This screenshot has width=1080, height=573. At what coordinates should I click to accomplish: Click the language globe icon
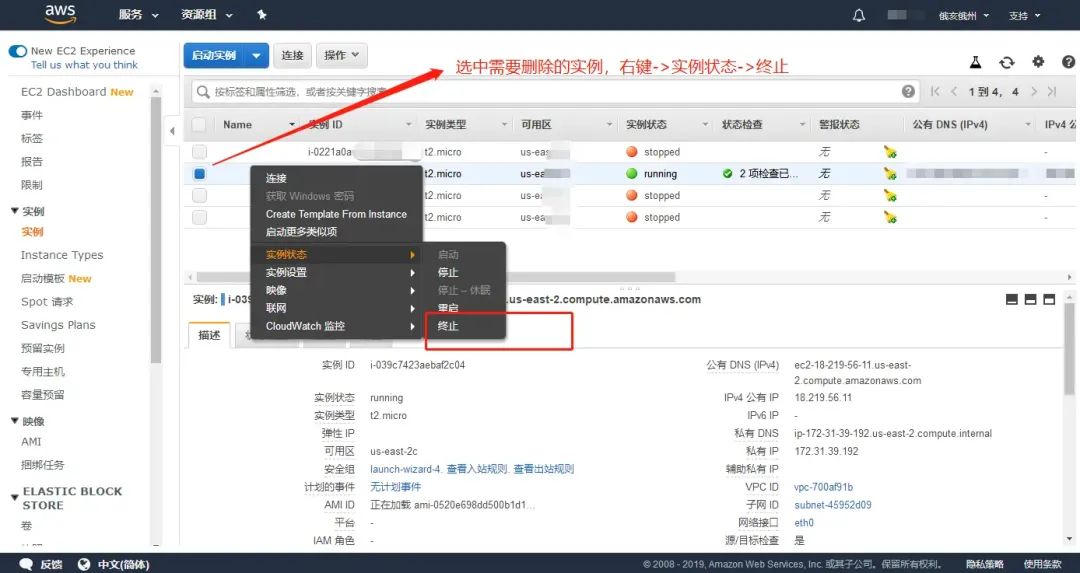[x=84, y=564]
